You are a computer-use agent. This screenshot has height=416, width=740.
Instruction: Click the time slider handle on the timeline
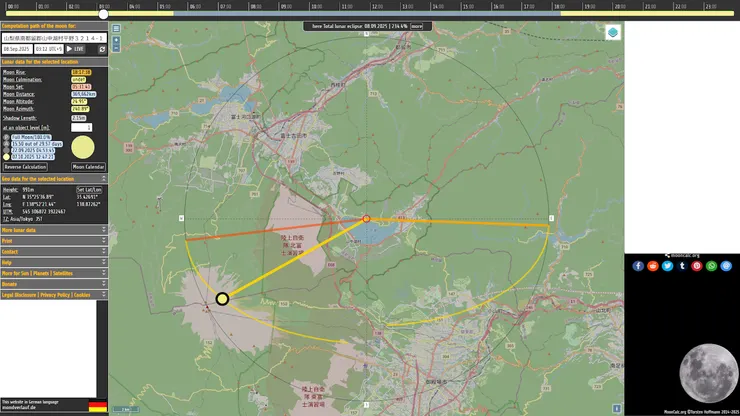(103, 14)
